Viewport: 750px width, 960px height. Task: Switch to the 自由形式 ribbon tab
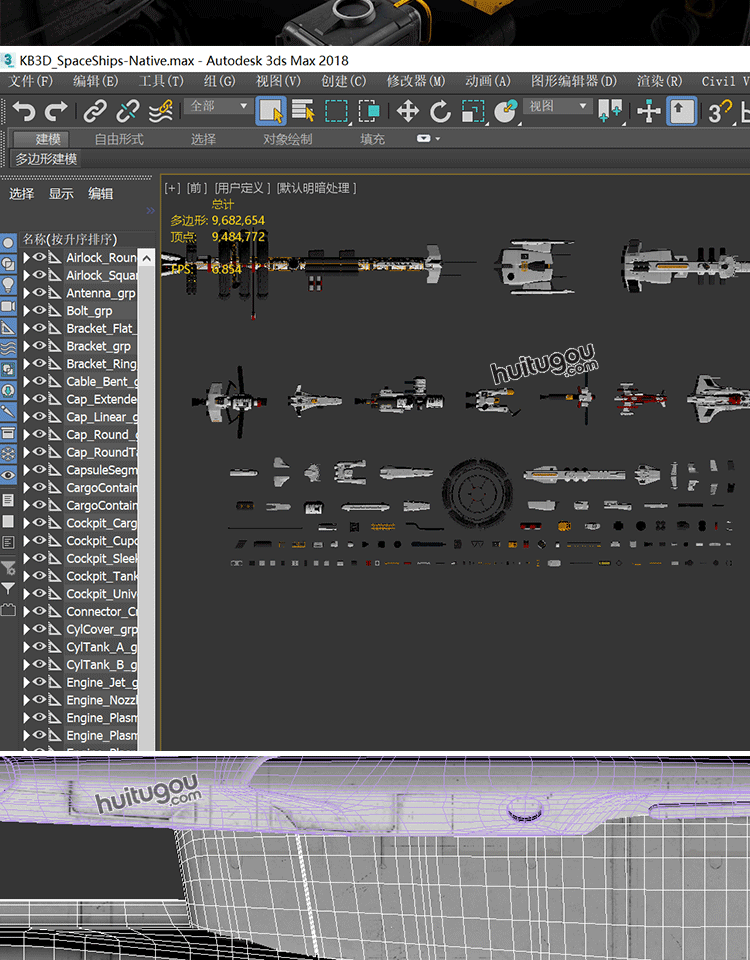click(x=119, y=139)
